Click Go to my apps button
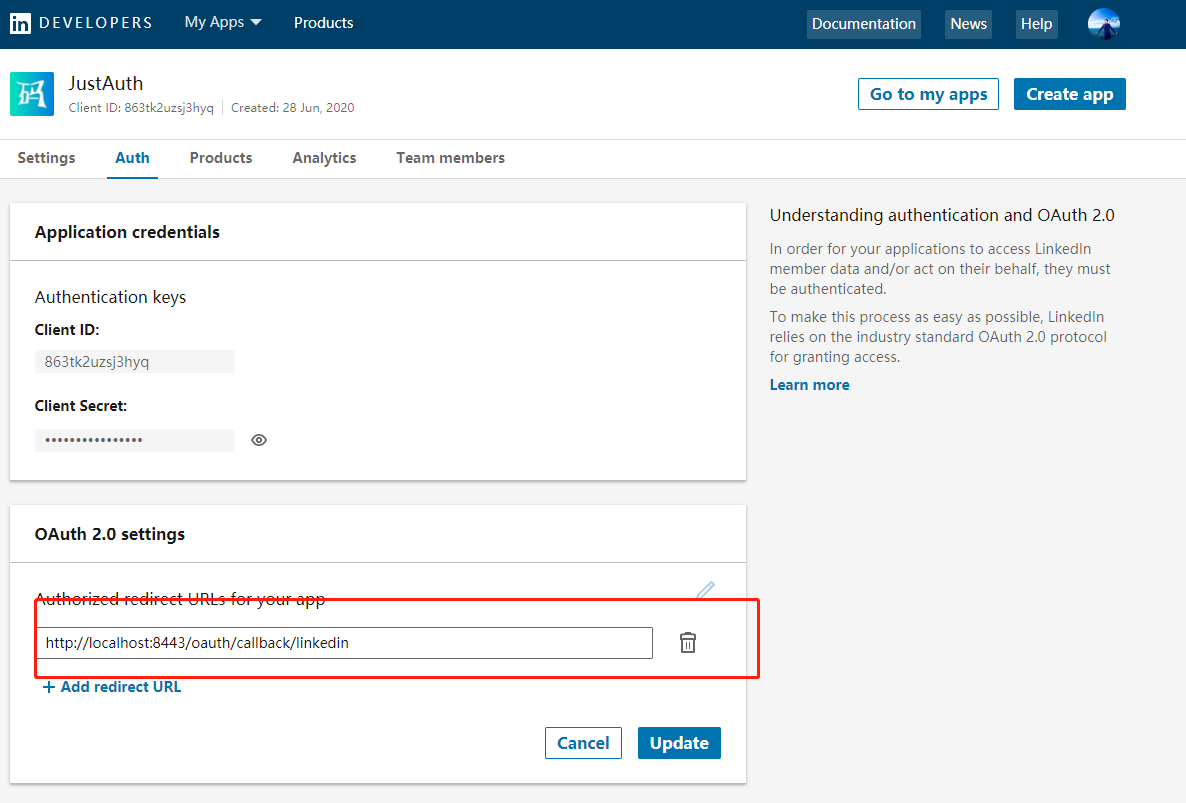1186x803 pixels. (928, 94)
